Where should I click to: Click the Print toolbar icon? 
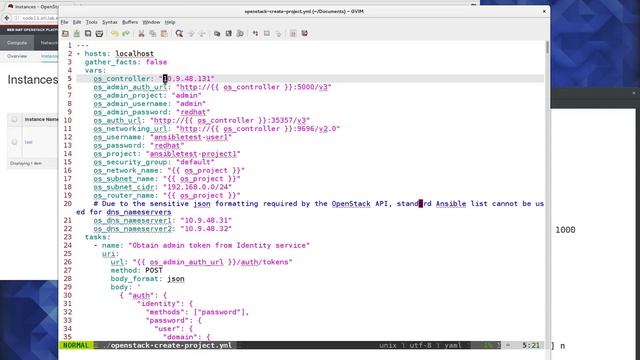(99, 33)
